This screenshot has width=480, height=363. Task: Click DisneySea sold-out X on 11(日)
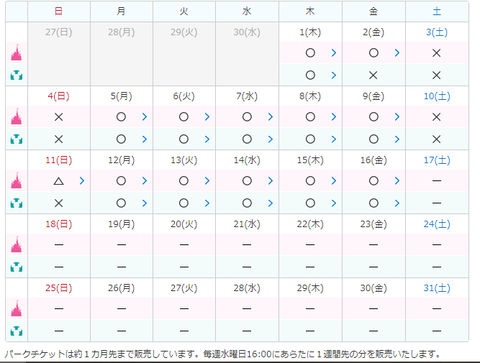59,203
